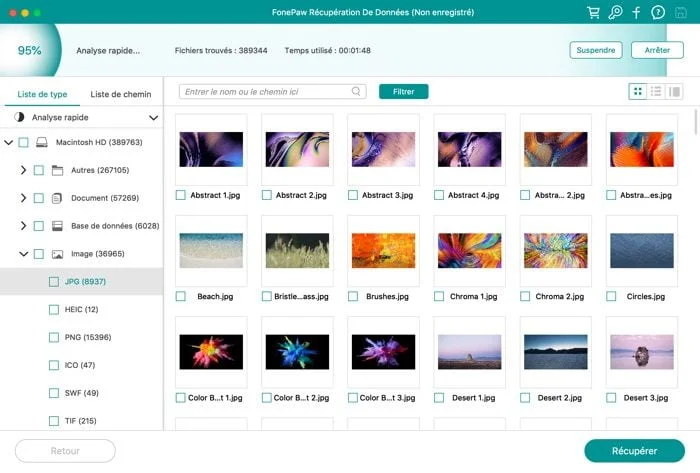Collapse the Image (36965) category
Image resolution: width=700 pixels, height=473 pixels.
[x=23, y=254]
